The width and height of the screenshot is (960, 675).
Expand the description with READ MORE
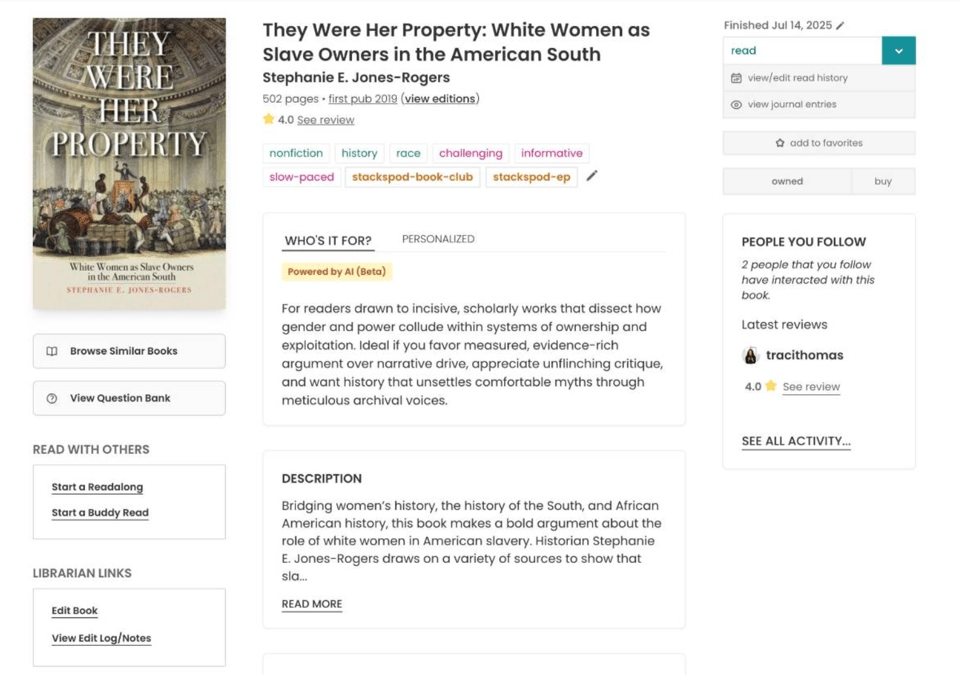point(311,604)
